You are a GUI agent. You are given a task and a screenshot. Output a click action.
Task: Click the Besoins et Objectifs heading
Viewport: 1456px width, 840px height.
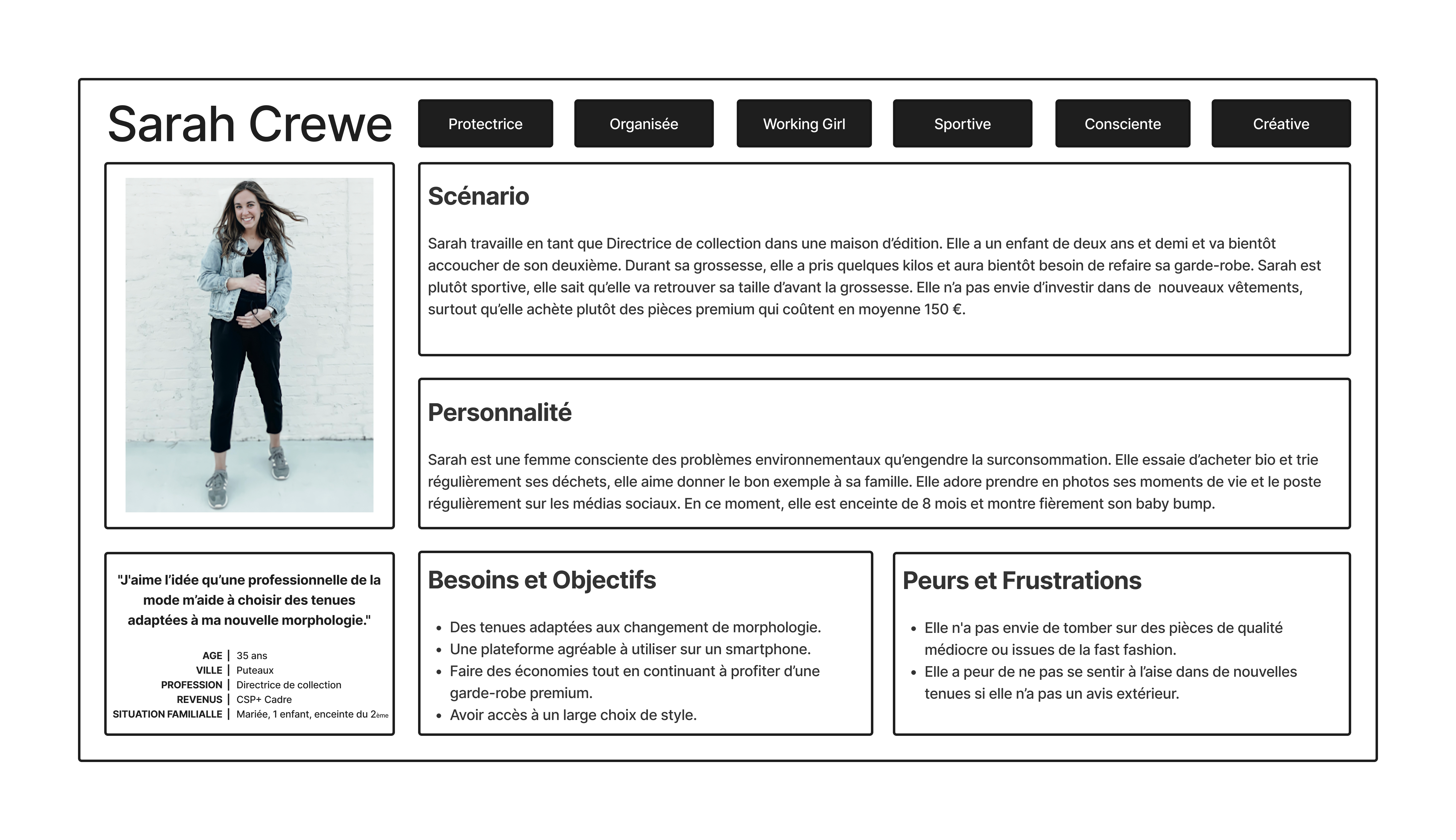click(542, 580)
